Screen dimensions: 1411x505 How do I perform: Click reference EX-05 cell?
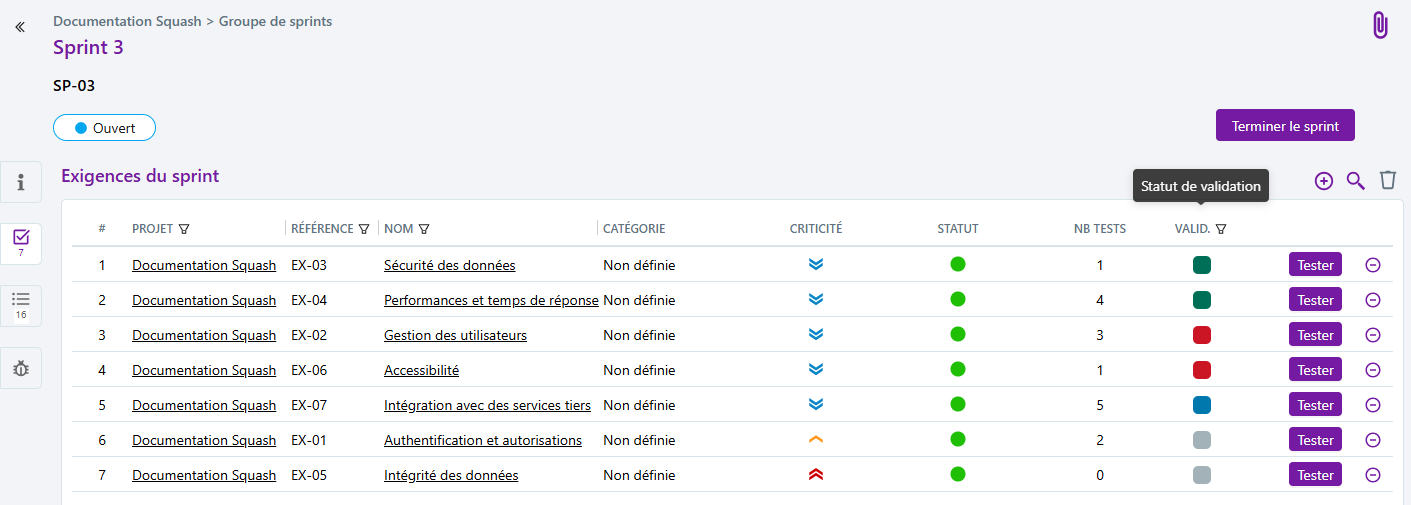pyautogui.click(x=309, y=475)
